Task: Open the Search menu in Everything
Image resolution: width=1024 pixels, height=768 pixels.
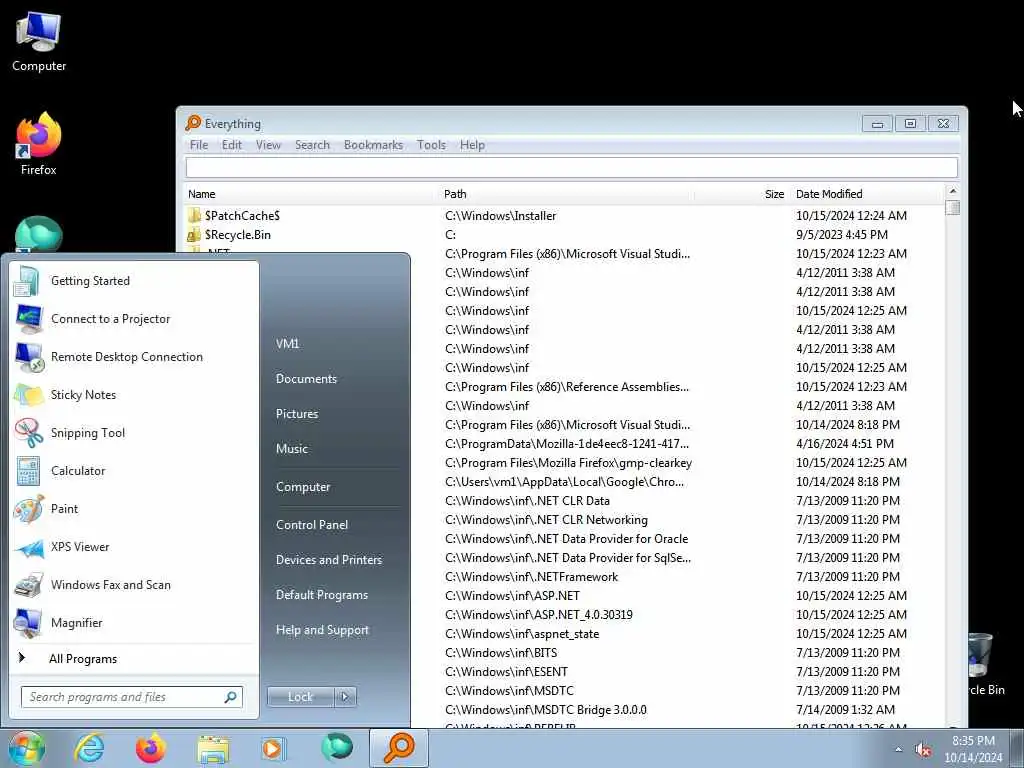Action: click(312, 145)
